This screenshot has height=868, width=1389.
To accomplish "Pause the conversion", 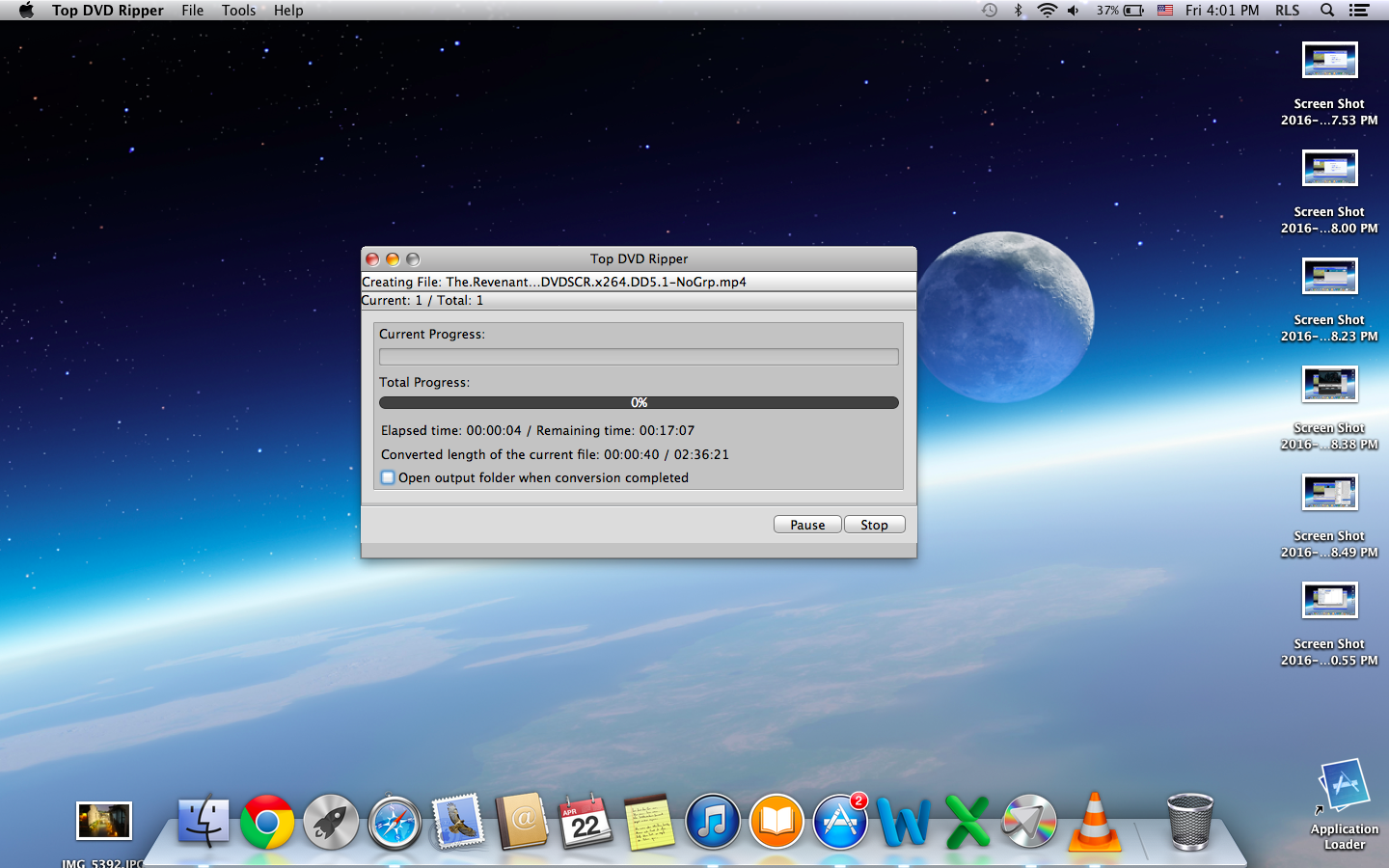I will pos(807,525).
